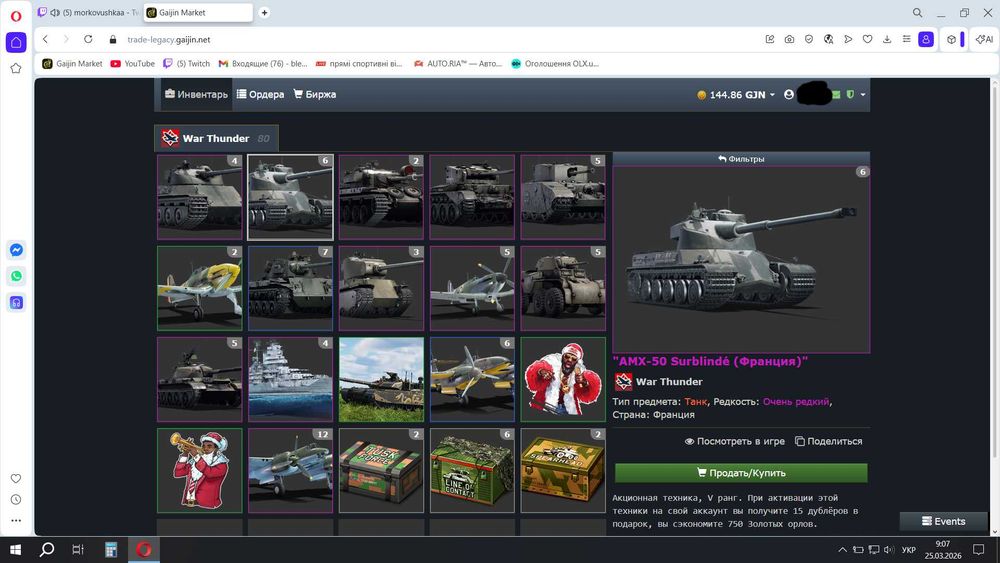Image resolution: width=1000 pixels, height=563 pixels.
Task: Select the battleship thumbnail
Action: coord(290,379)
